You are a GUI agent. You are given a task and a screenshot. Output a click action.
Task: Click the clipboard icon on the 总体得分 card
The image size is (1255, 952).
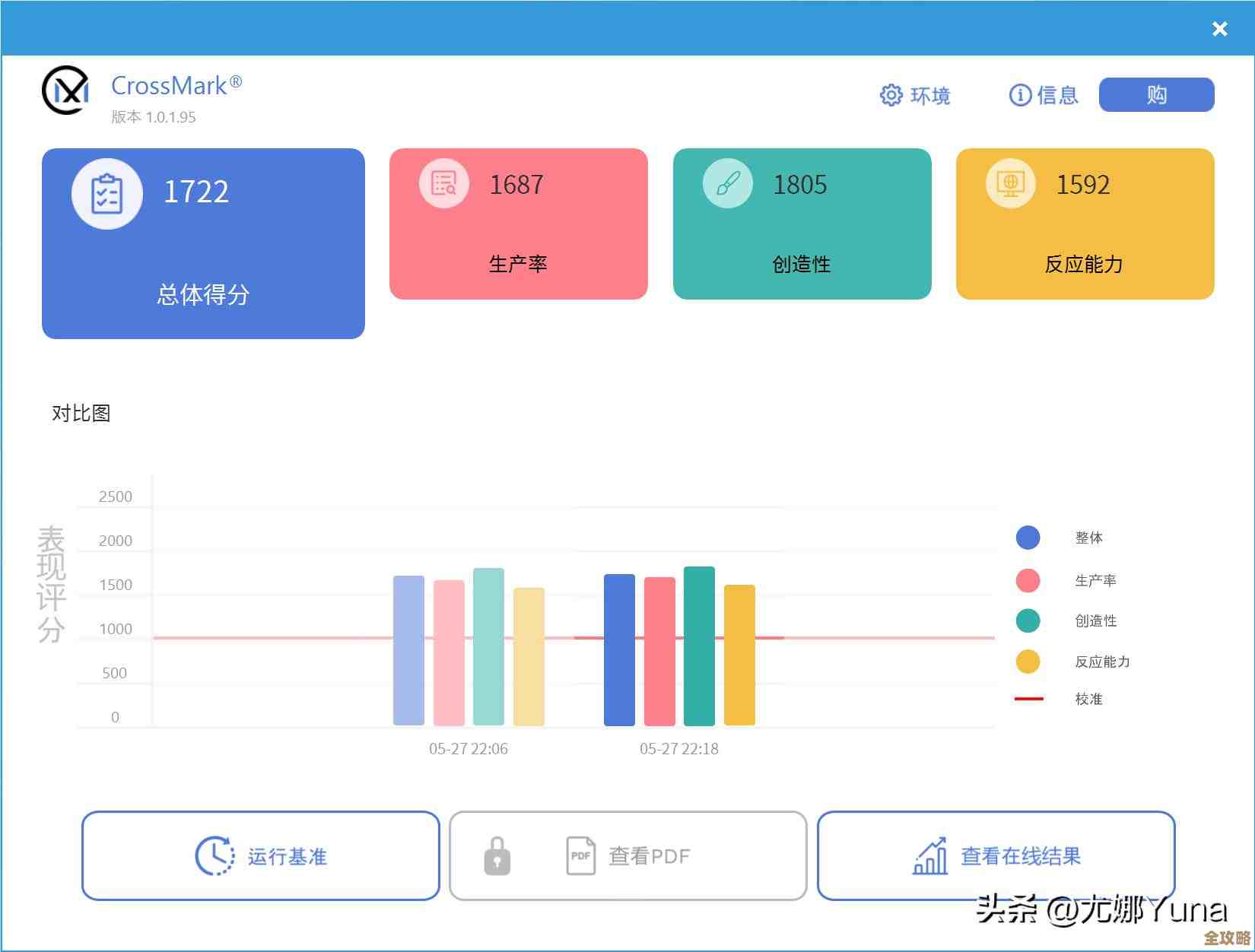[107, 194]
